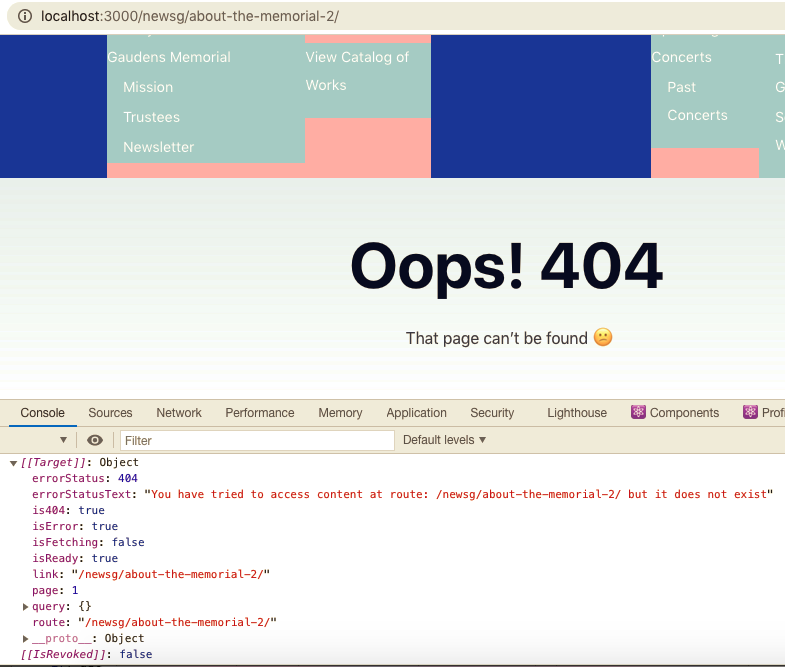785x667 pixels.
Task: Expand the __proto__ object entry
Action: coord(26,639)
